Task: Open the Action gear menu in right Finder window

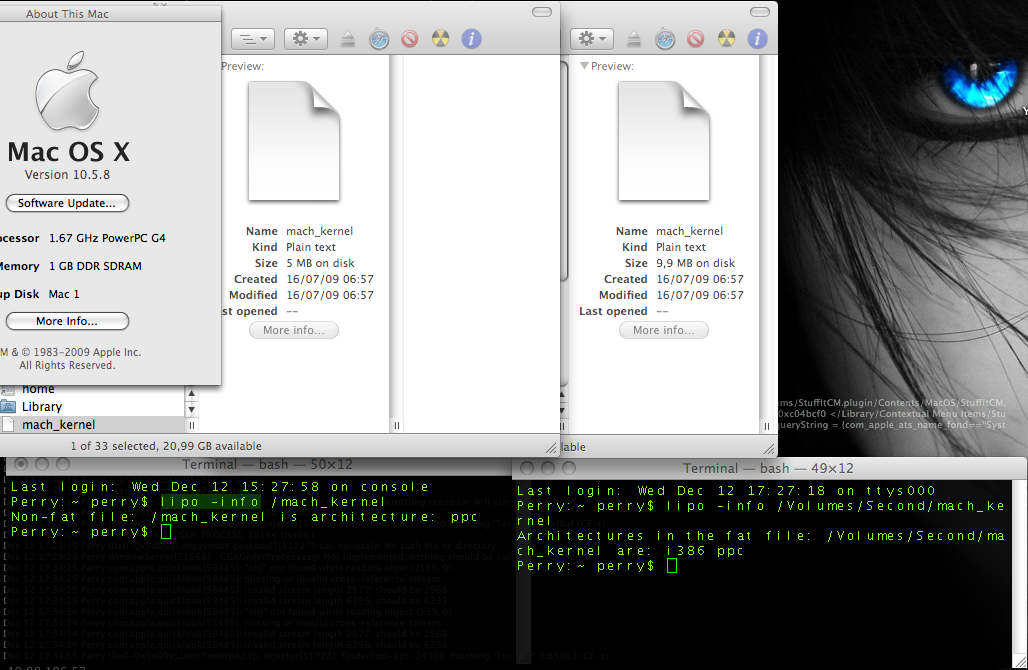Action: click(591, 39)
